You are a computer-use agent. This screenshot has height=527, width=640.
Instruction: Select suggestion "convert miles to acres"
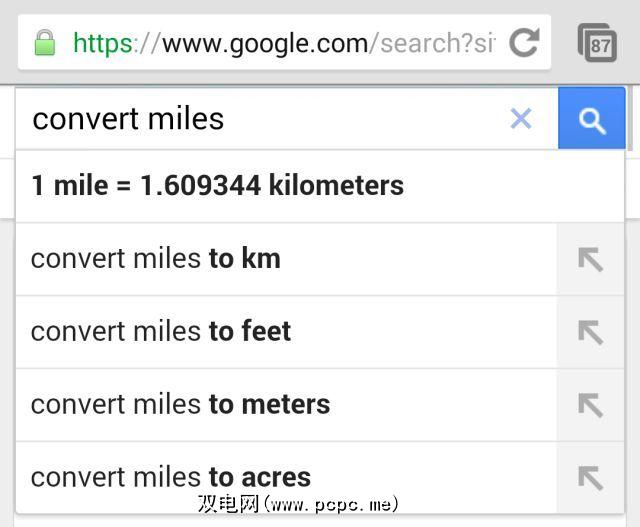coord(171,477)
